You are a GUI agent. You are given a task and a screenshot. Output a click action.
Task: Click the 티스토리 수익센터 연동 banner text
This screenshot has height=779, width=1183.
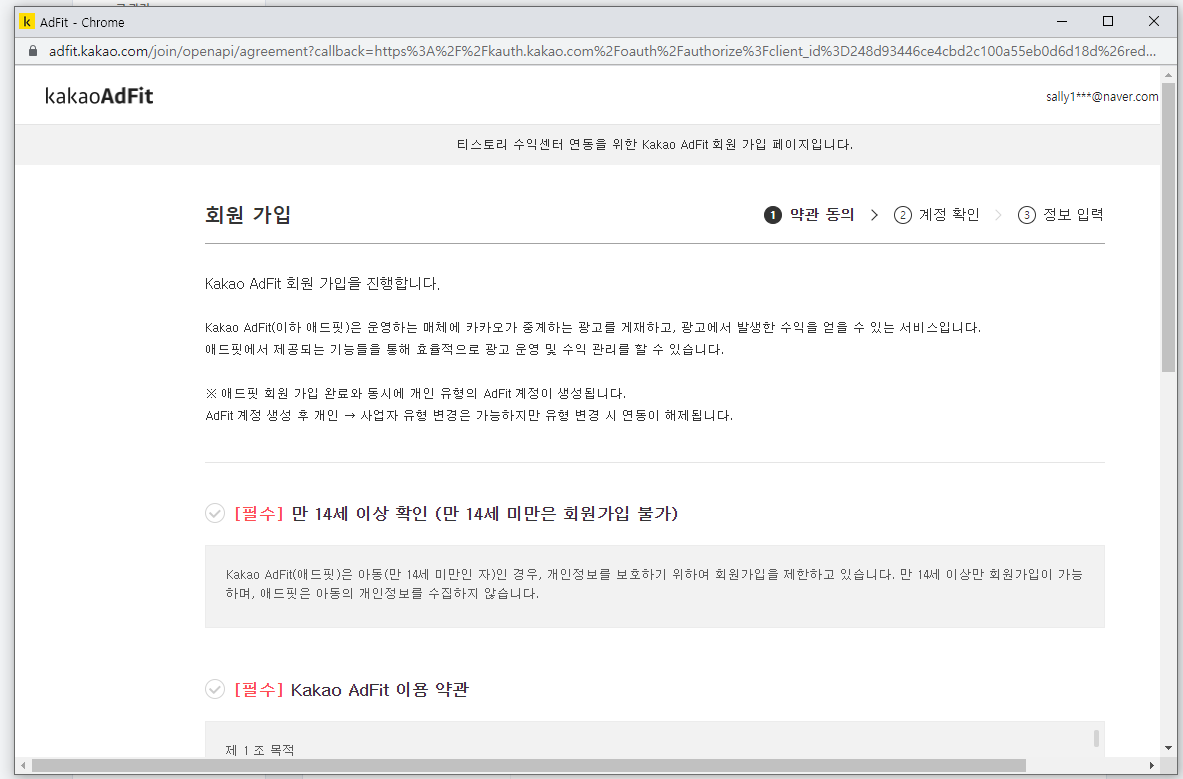[655, 145]
